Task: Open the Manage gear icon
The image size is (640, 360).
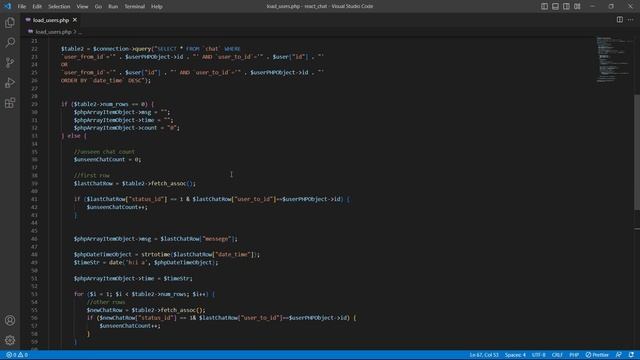Action: (10, 340)
